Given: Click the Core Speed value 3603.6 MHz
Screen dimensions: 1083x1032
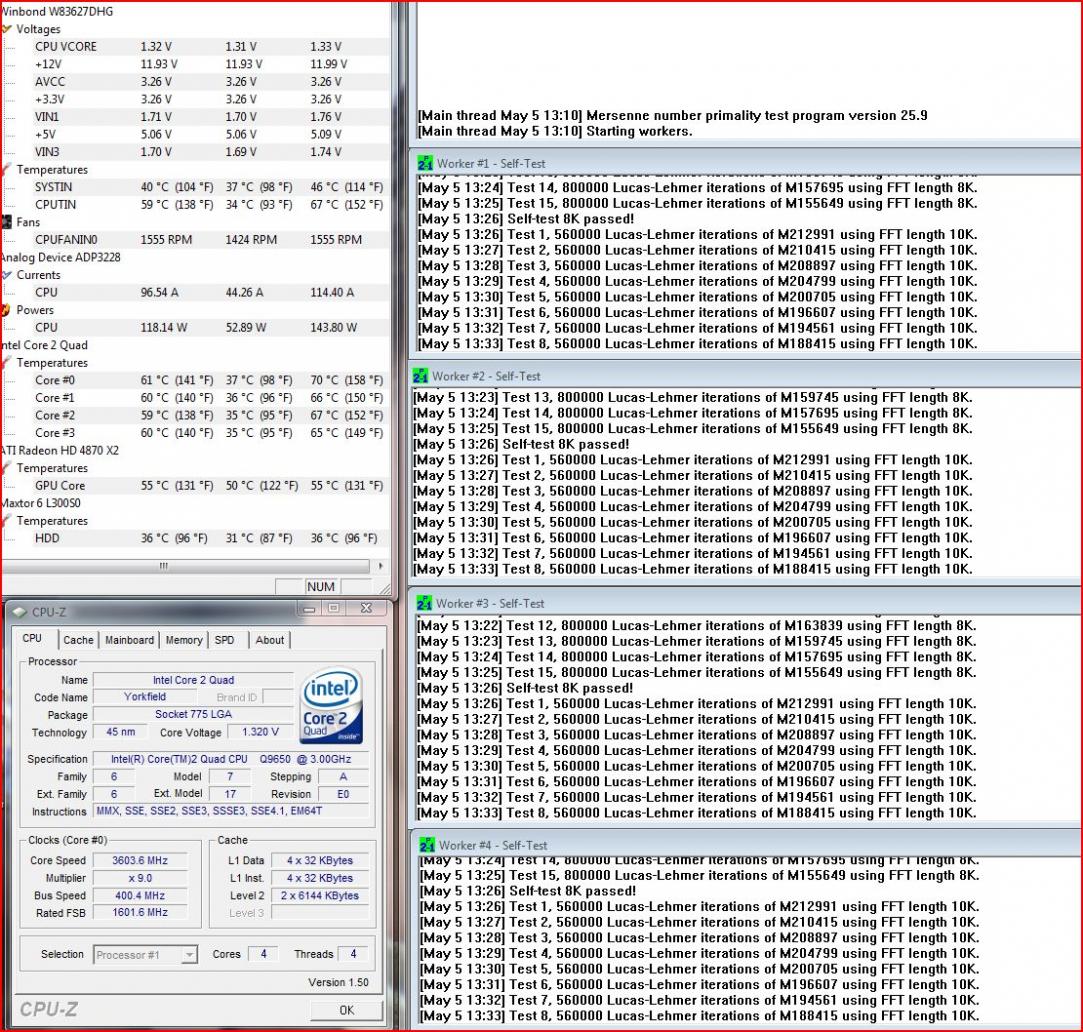Looking at the screenshot, I should pos(140,861).
